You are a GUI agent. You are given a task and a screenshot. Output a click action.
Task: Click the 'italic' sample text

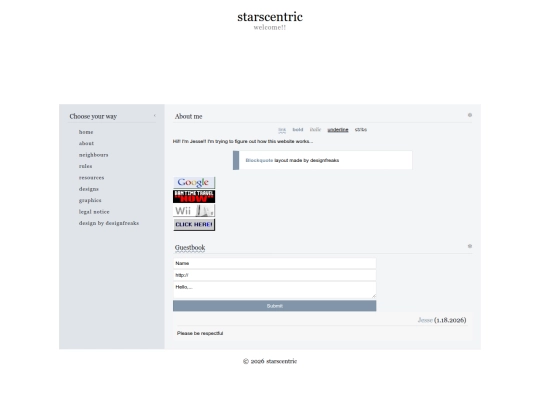point(315,130)
